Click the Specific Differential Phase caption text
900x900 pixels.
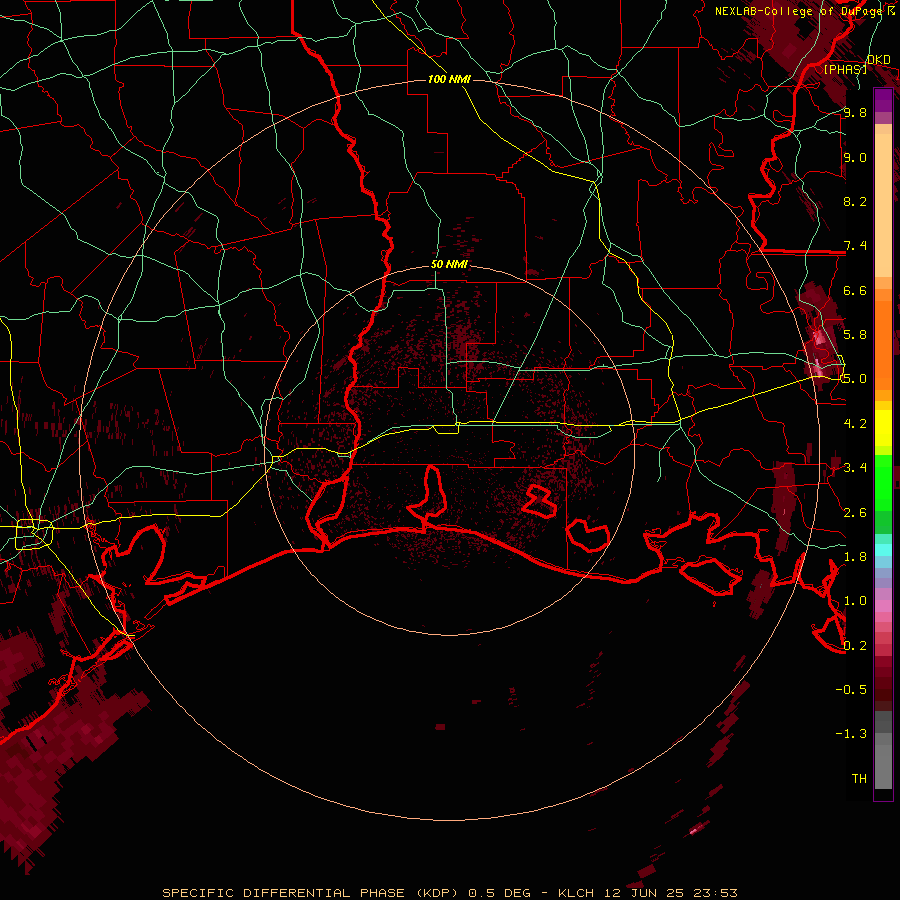(449, 893)
